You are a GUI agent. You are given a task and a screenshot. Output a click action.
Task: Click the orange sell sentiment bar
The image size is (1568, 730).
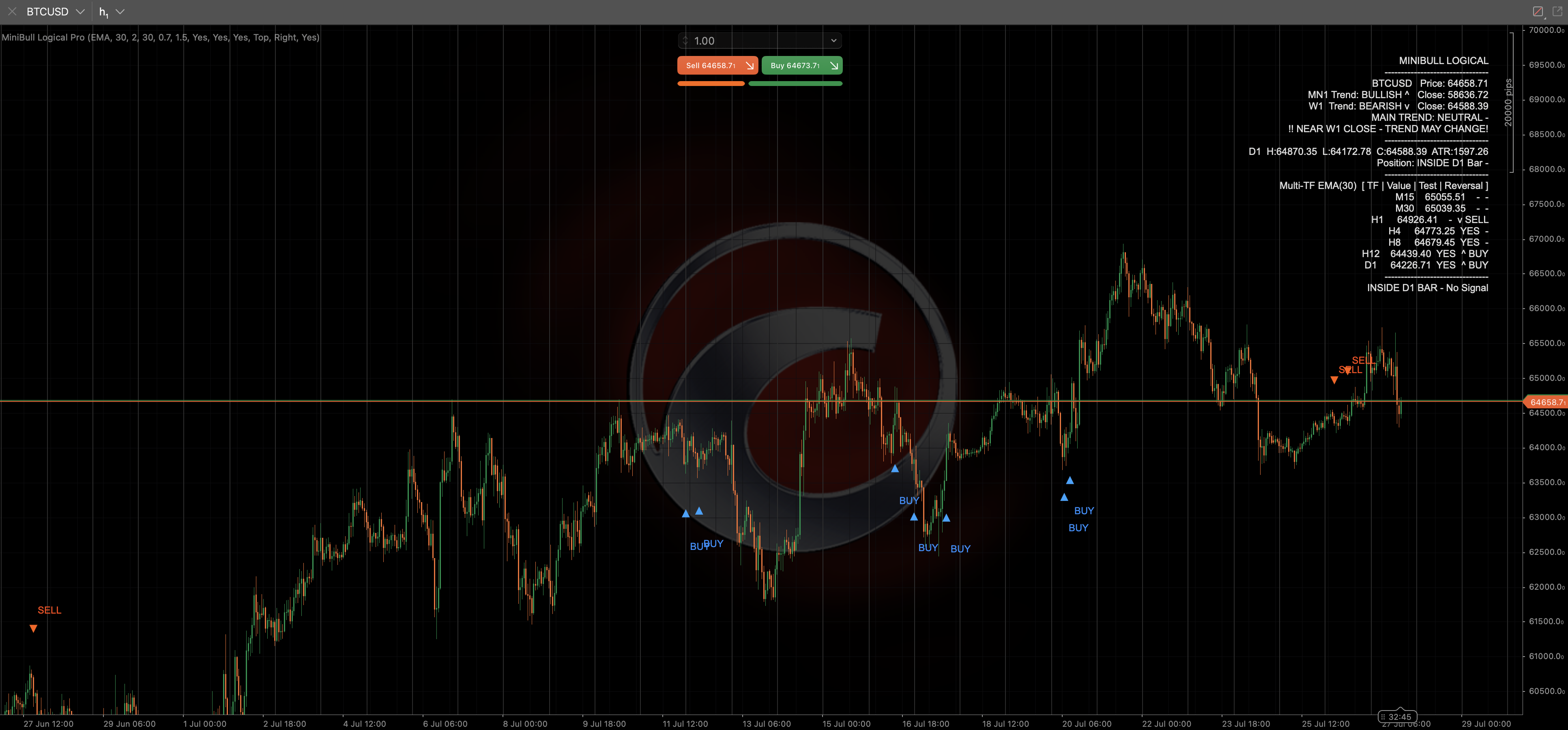[x=711, y=84]
